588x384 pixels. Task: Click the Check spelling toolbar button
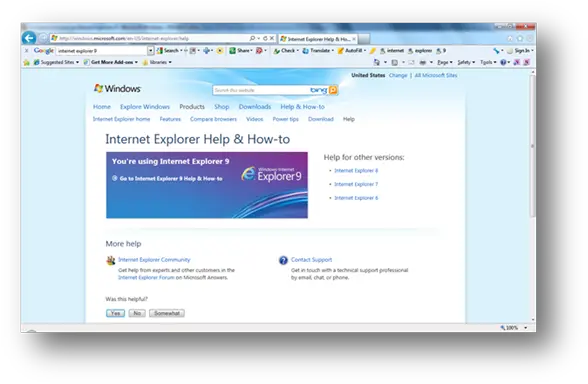286,51
